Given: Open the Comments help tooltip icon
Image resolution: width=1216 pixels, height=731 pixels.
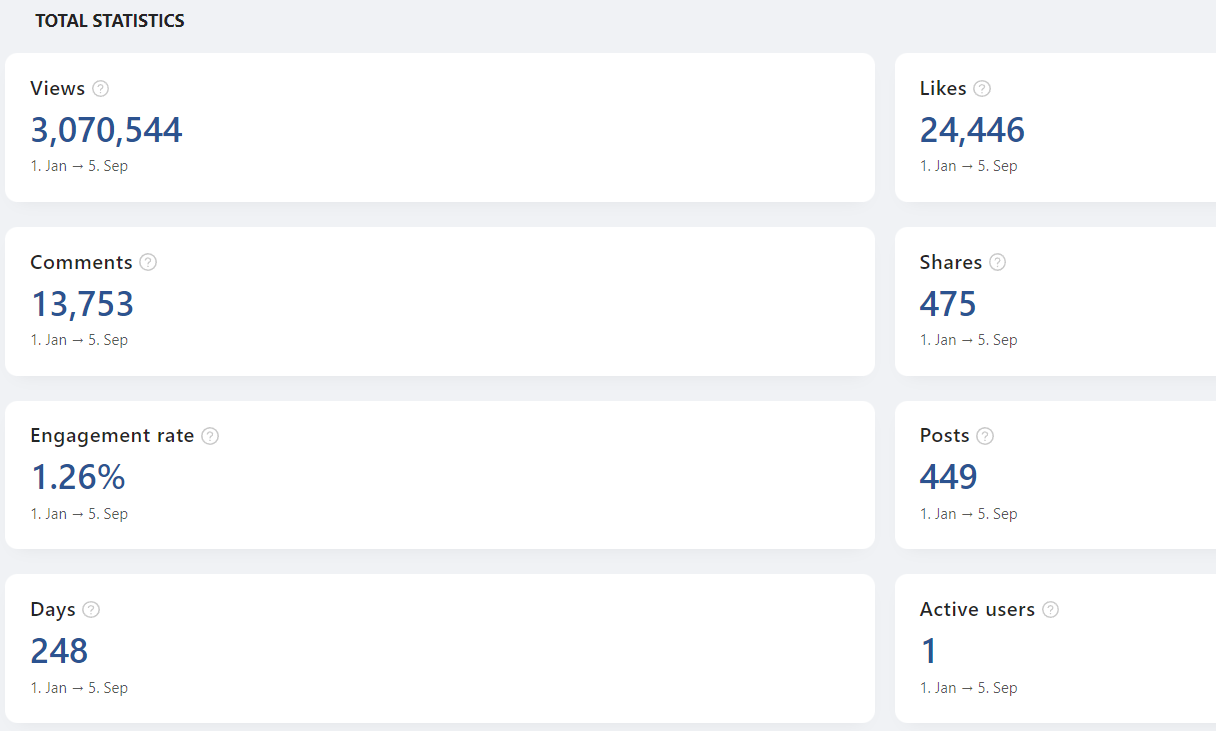Looking at the screenshot, I should [x=148, y=262].
